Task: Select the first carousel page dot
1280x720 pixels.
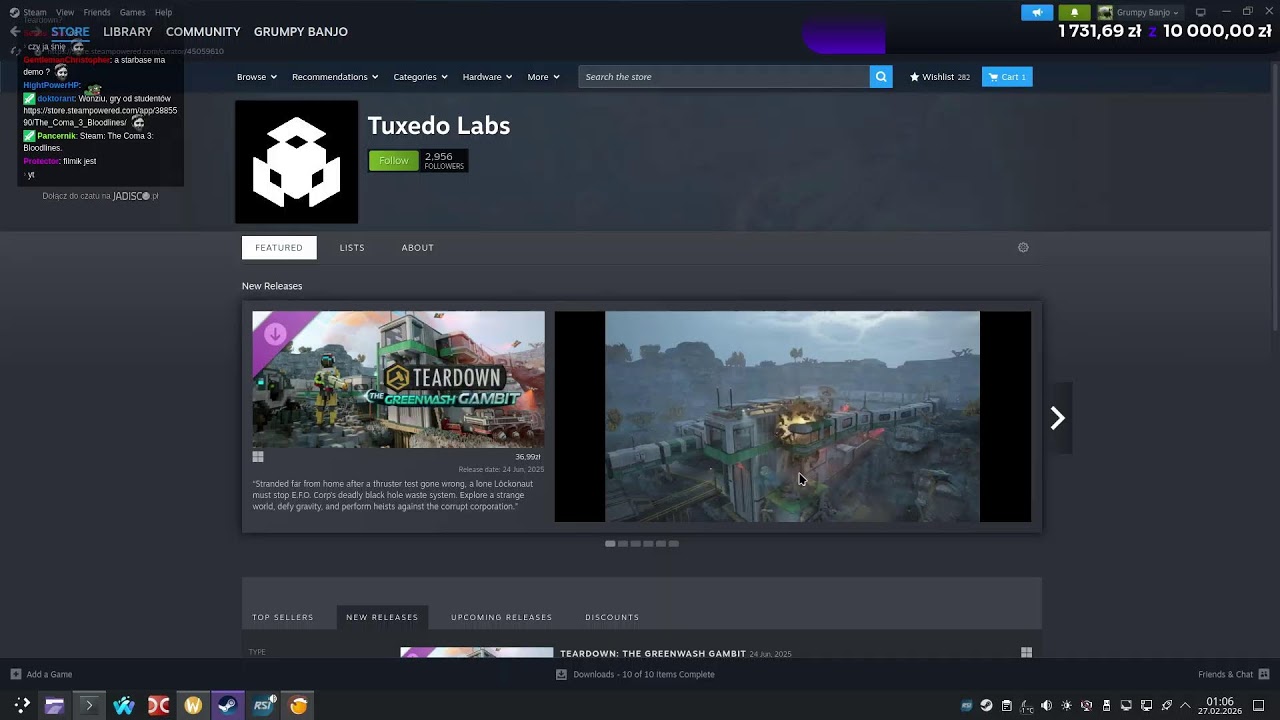Action: point(610,544)
